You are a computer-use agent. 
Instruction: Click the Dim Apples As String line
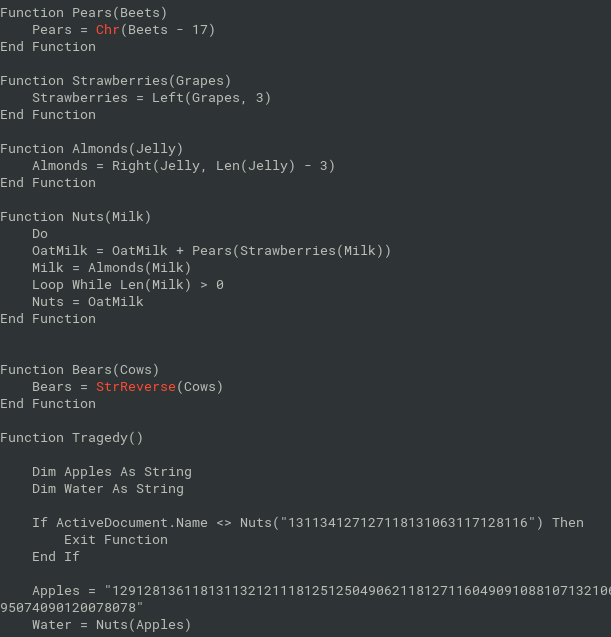(112, 472)
